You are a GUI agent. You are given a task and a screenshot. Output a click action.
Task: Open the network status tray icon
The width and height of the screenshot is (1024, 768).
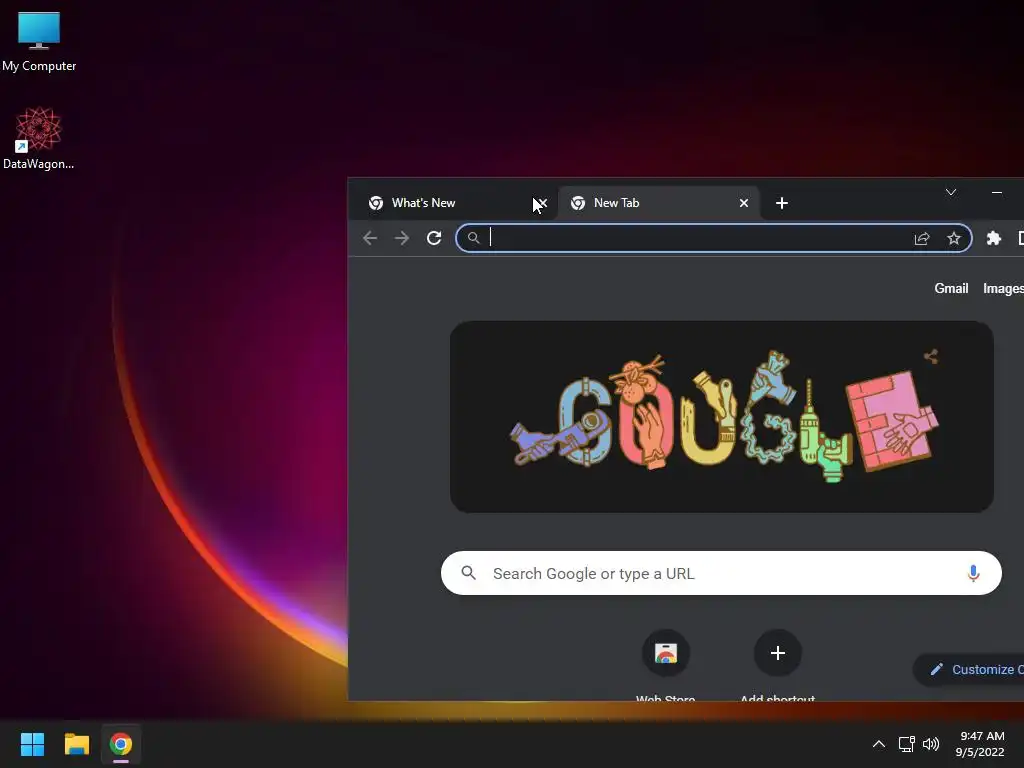906,744
